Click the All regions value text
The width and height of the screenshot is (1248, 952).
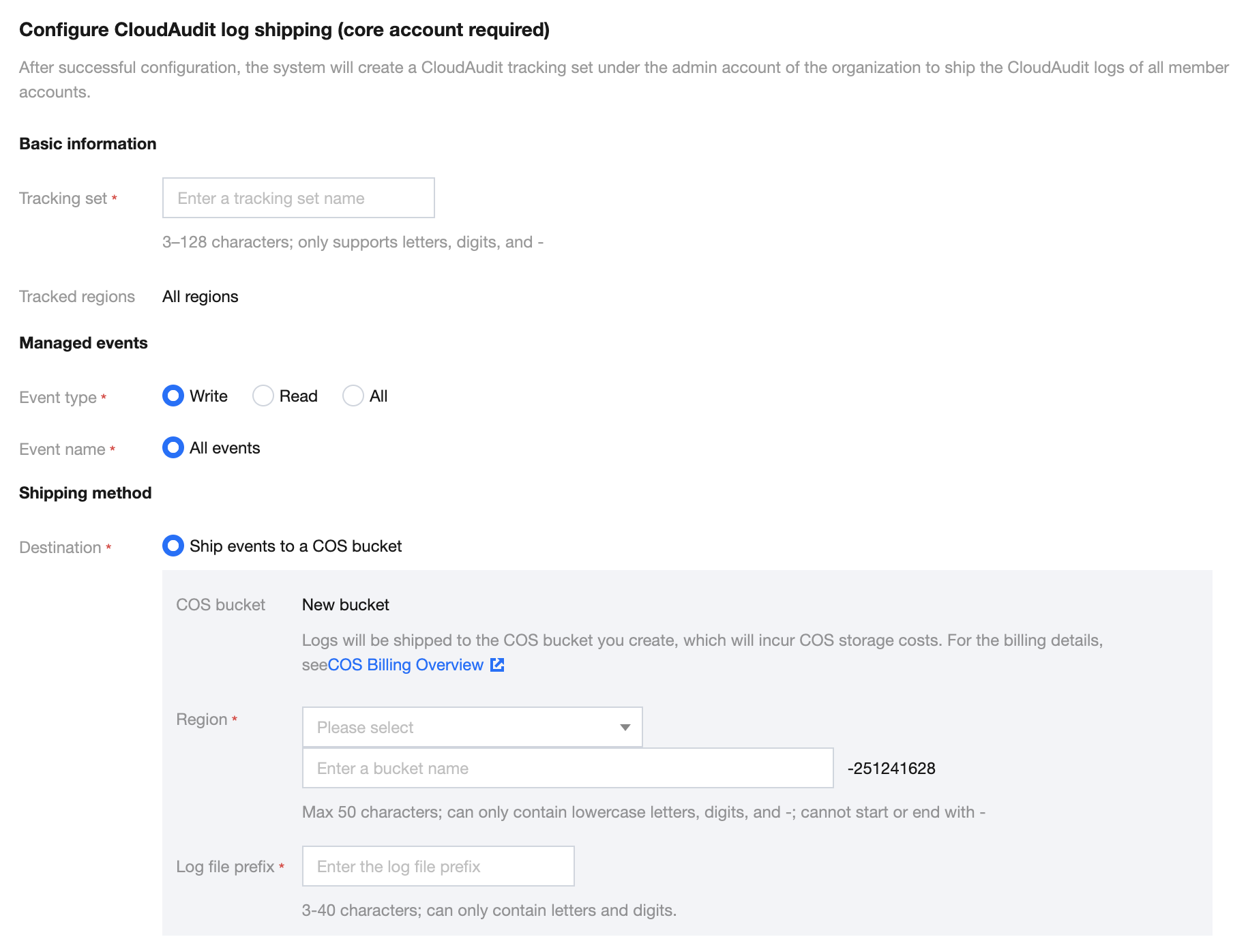200,297
